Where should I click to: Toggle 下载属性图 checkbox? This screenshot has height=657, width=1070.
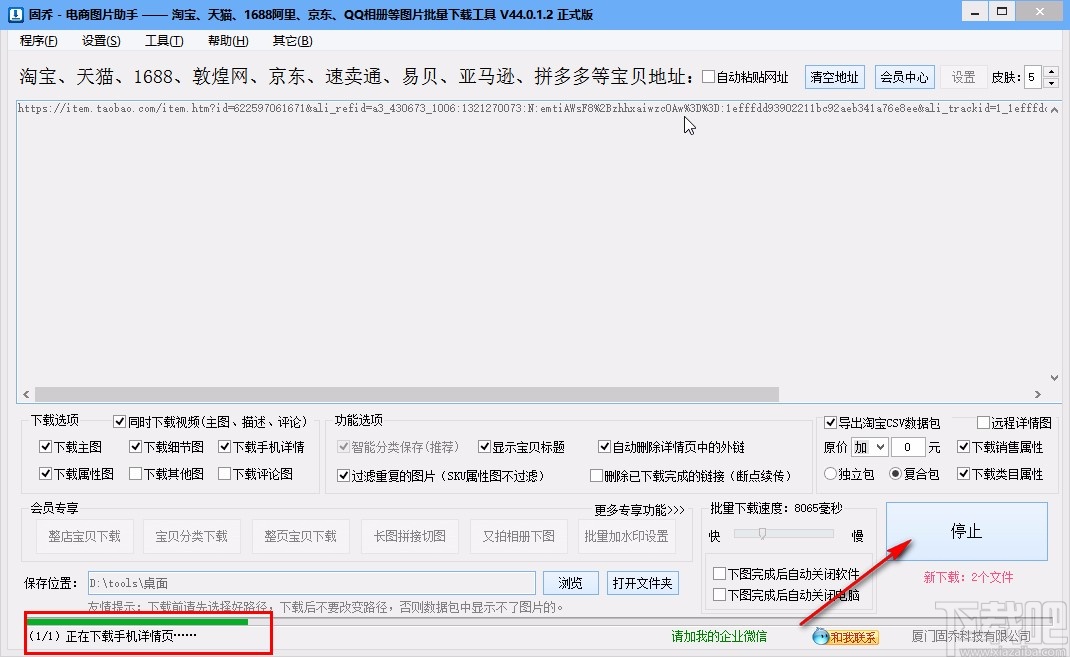pyautogui.click(x=46, y=473)
